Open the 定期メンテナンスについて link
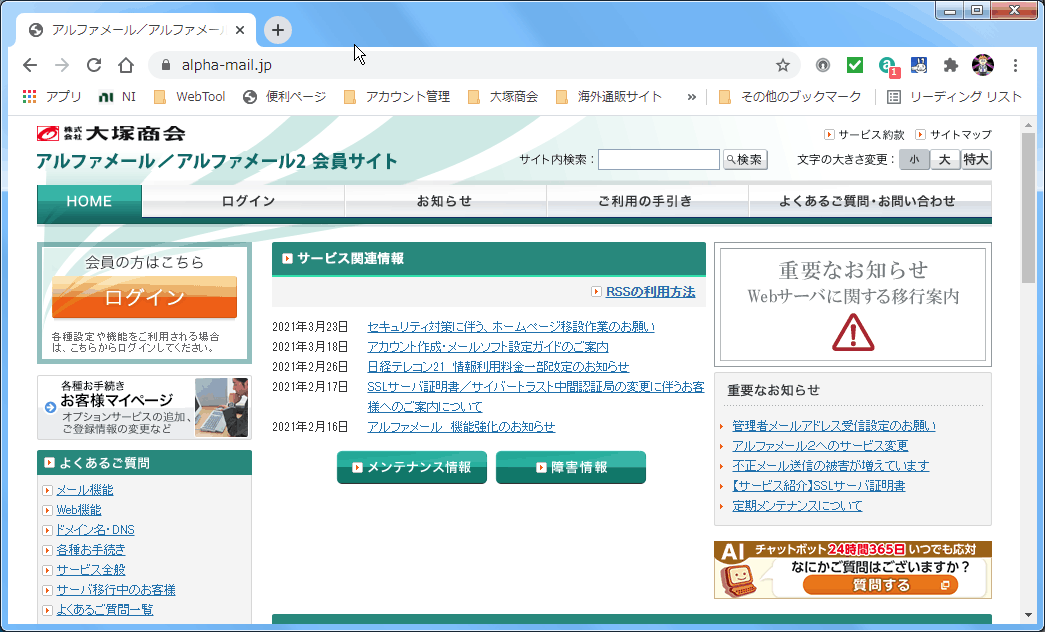 (x=797, y=506)
